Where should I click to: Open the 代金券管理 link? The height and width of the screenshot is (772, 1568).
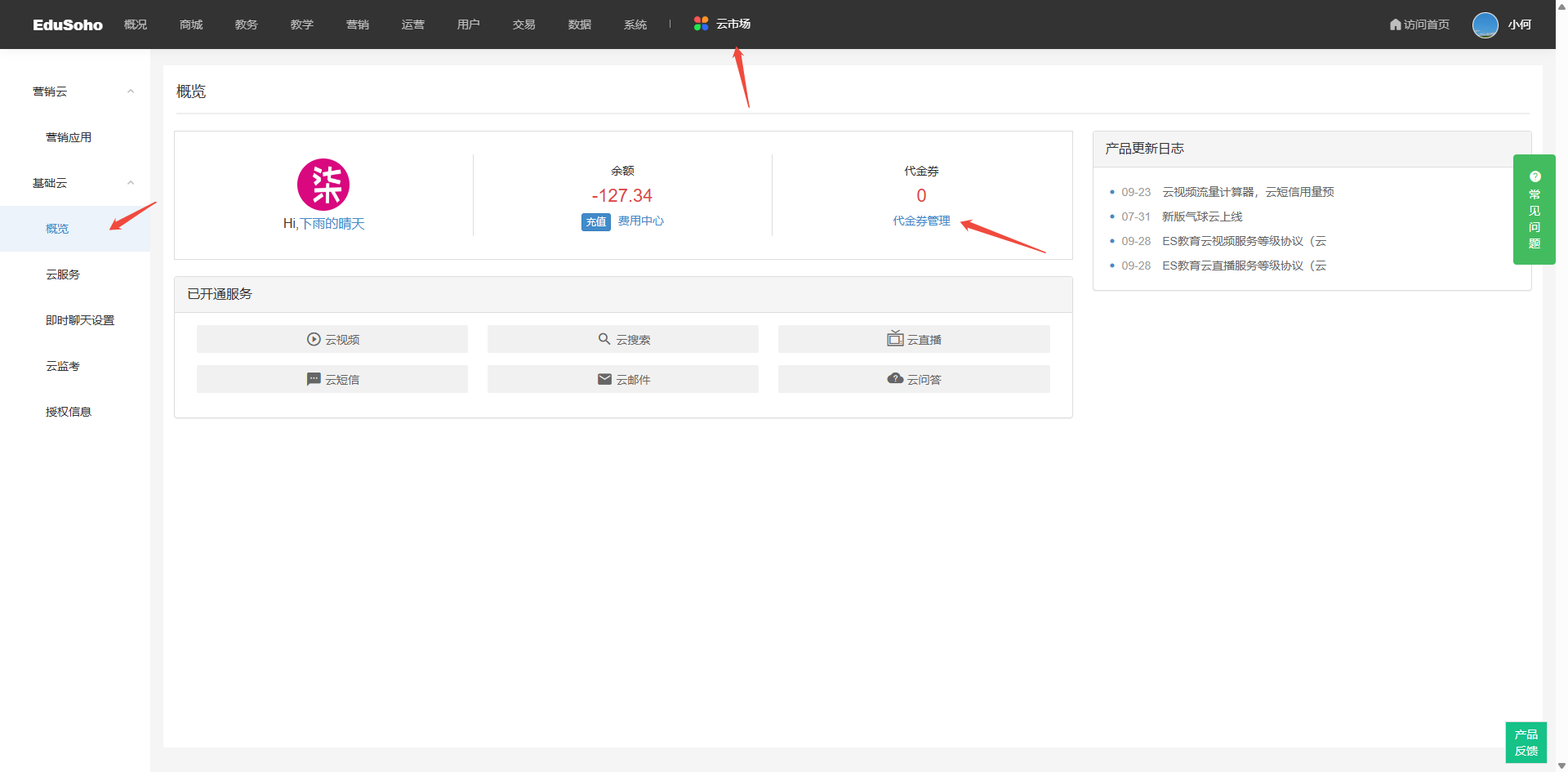pyautogui.click(x=921, y=221)
